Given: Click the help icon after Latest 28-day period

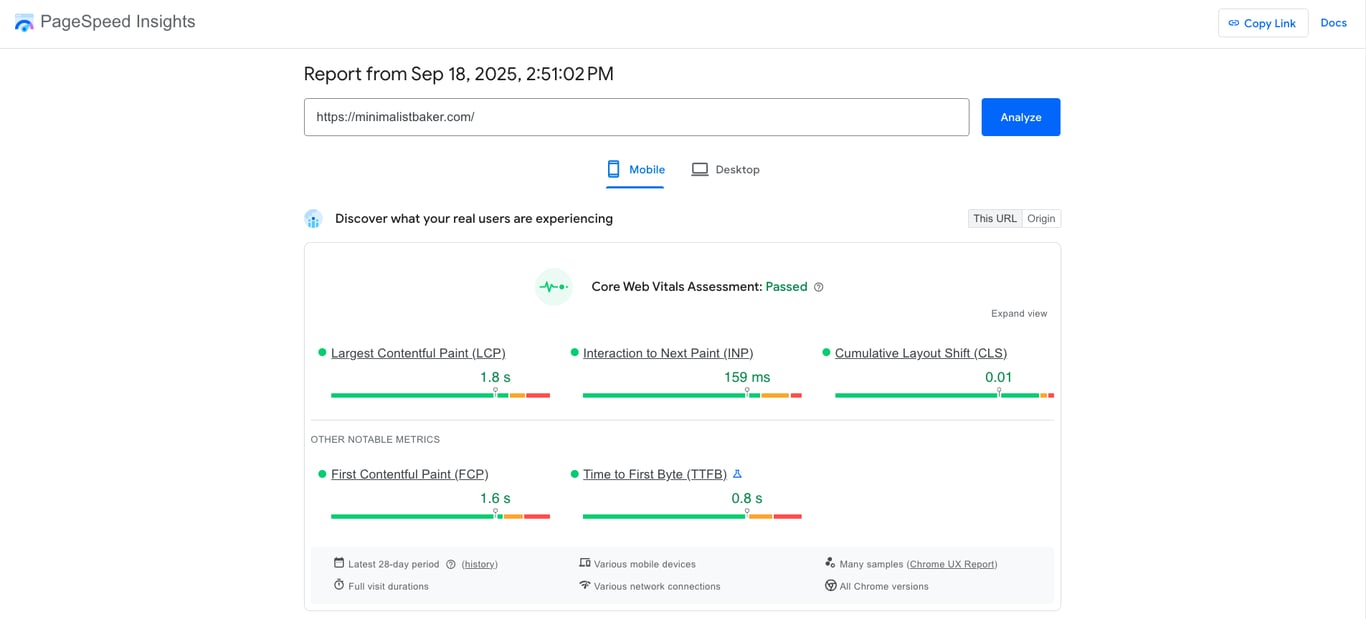Looking at the screenshot, I should (x=450, y=563).
